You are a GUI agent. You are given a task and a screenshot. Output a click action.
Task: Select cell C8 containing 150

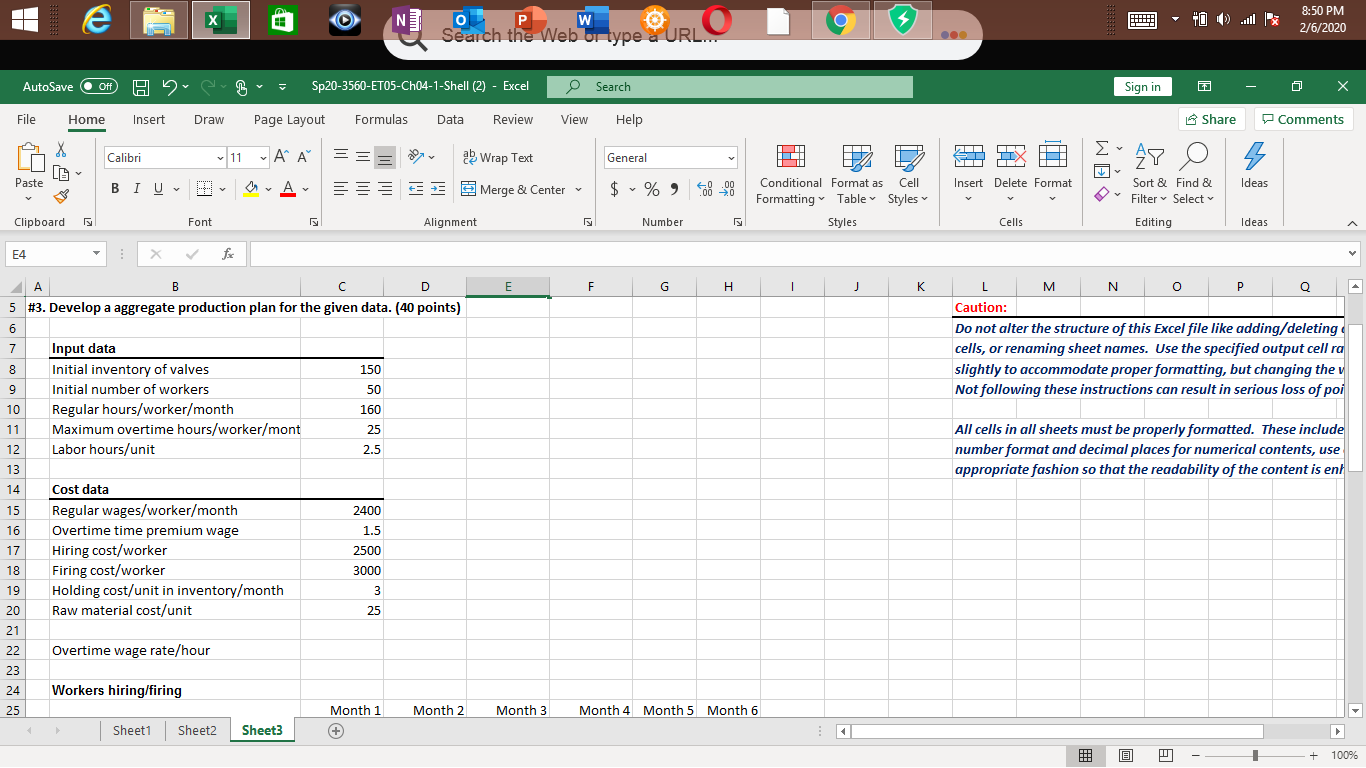pos(341,369)
